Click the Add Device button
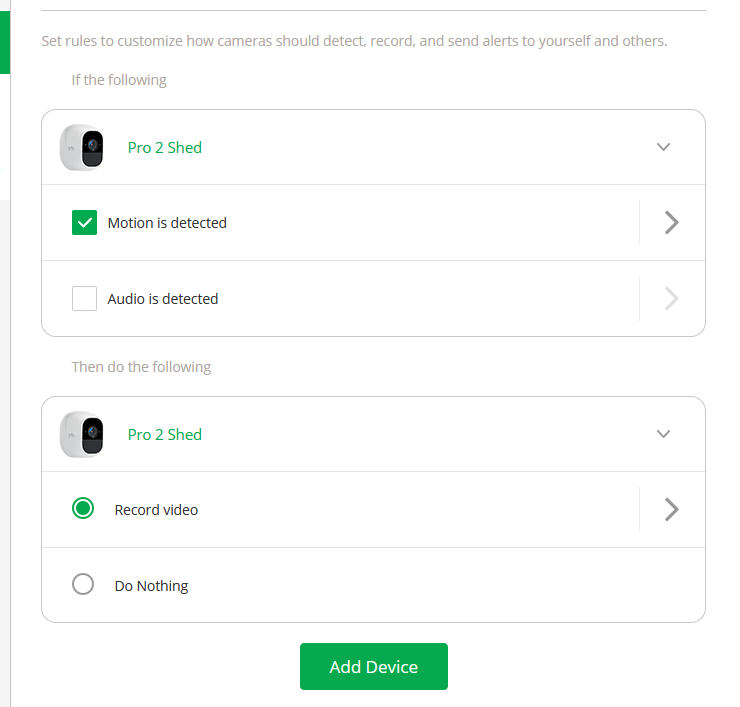 [373, 667]
